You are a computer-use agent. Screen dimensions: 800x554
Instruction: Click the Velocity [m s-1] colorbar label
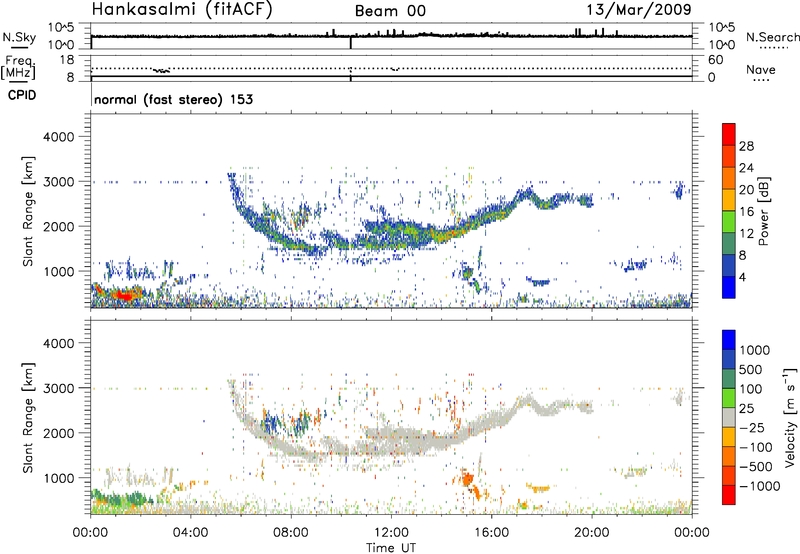[x=790, y=416]
